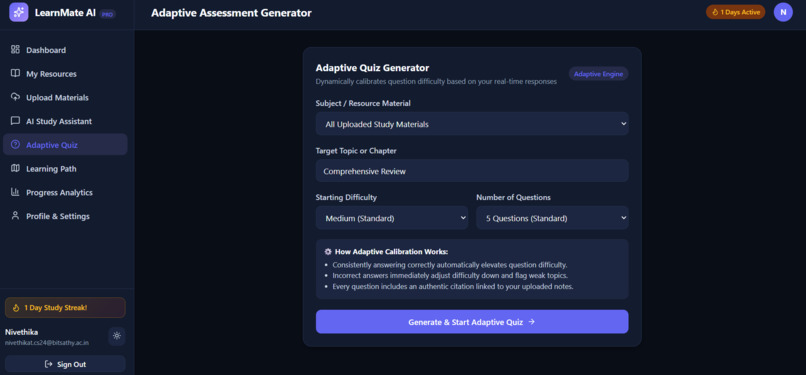Click the arrow icon on the Generate button
Screen dimensions: 806x375
click(532, 322)
